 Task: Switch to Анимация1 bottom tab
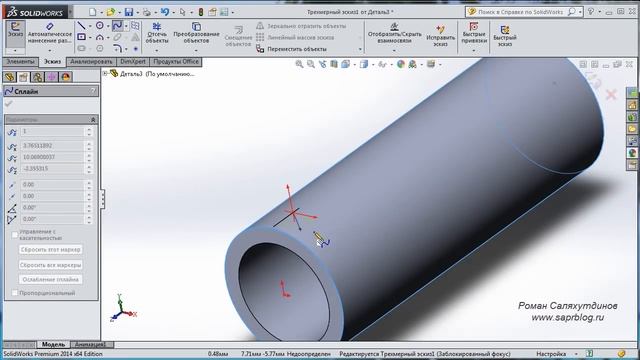coord(91,344)
